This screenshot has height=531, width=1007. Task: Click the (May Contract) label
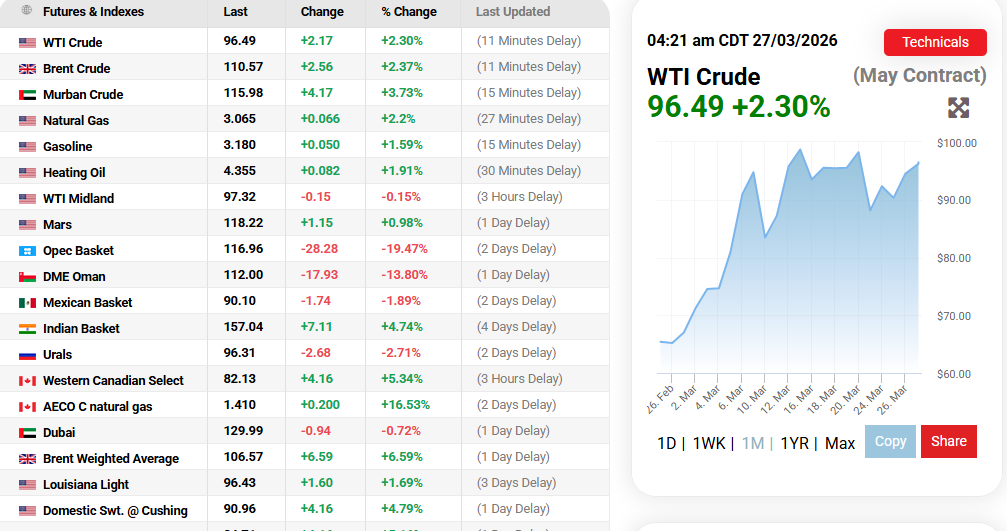click(x=919, y=75)
